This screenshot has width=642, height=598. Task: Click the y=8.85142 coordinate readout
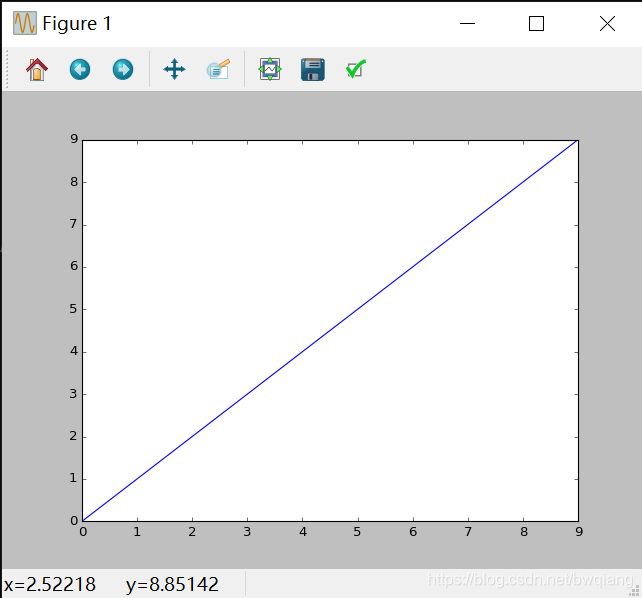172,584
